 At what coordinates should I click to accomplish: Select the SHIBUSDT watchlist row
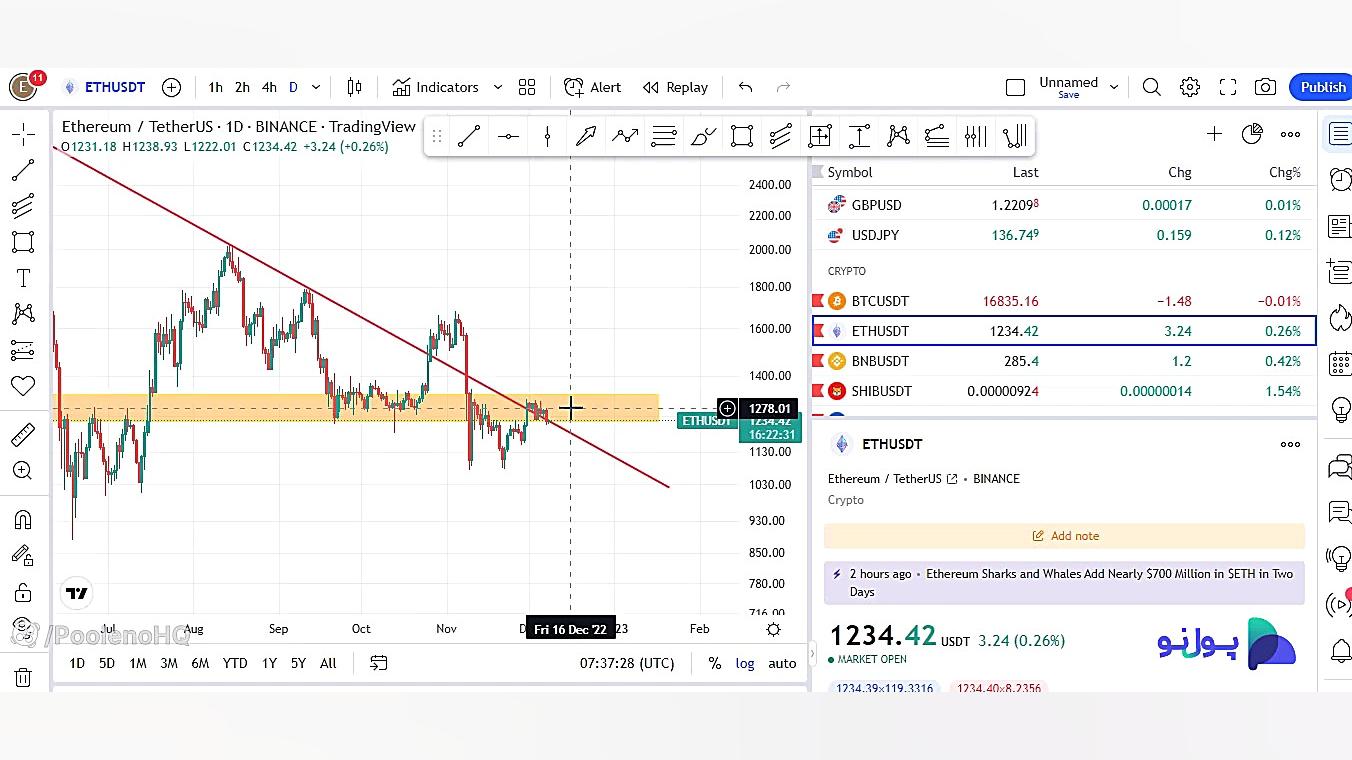click(x=1064, y=391)
